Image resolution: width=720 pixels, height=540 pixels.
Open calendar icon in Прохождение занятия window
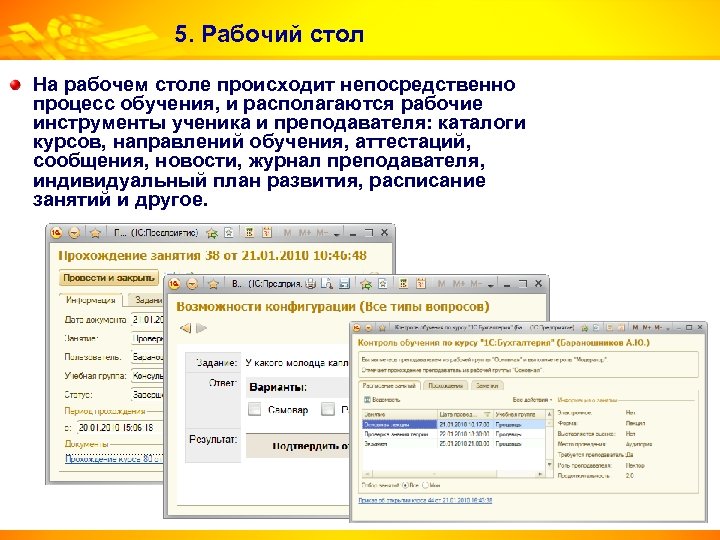pyautogui.click(x=267, y=233)
